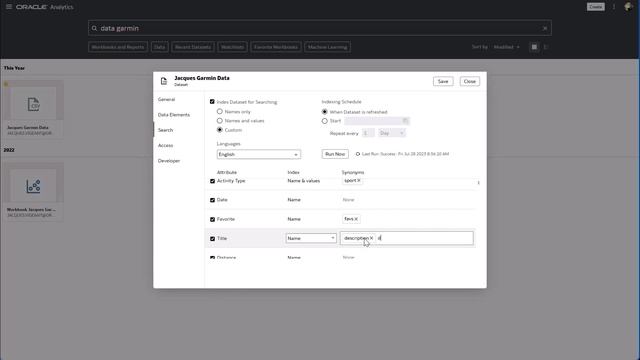Open the hamburger navigation menu

(9, 7)
